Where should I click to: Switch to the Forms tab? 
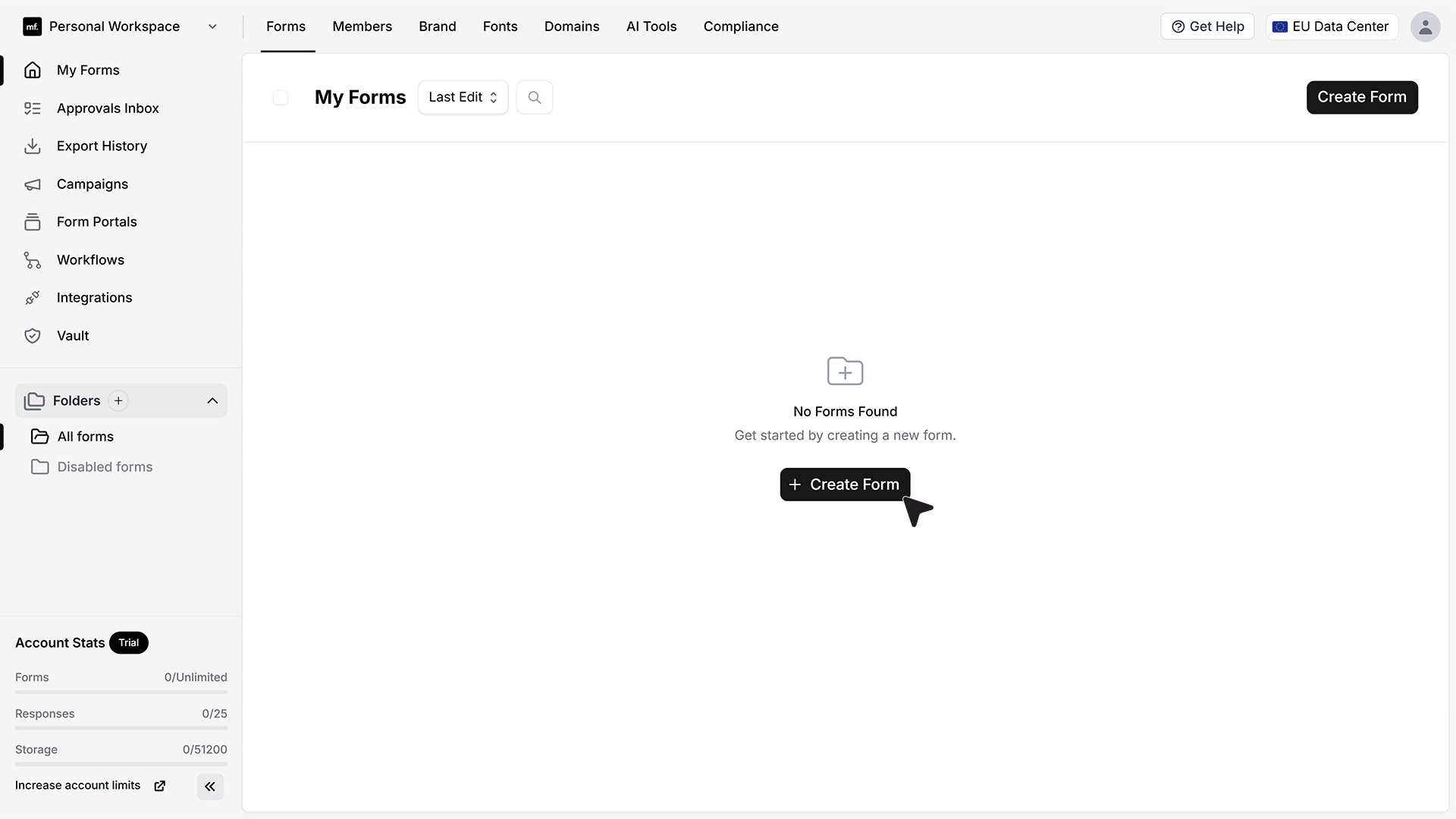point(286,27)
